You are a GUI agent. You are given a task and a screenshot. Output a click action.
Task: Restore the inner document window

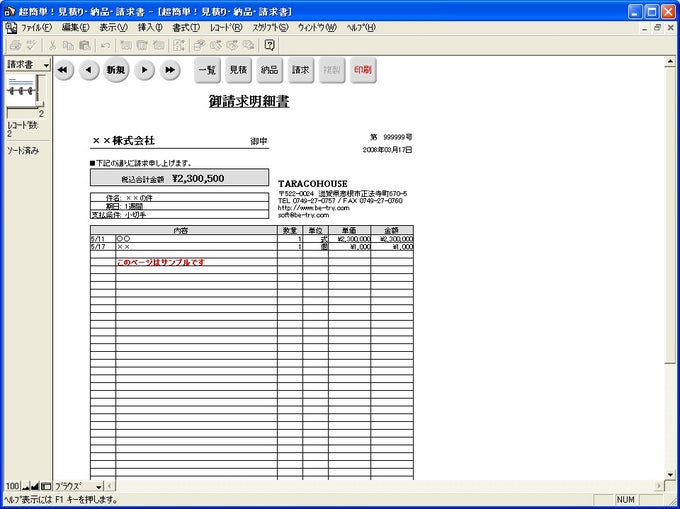[658, 28]
